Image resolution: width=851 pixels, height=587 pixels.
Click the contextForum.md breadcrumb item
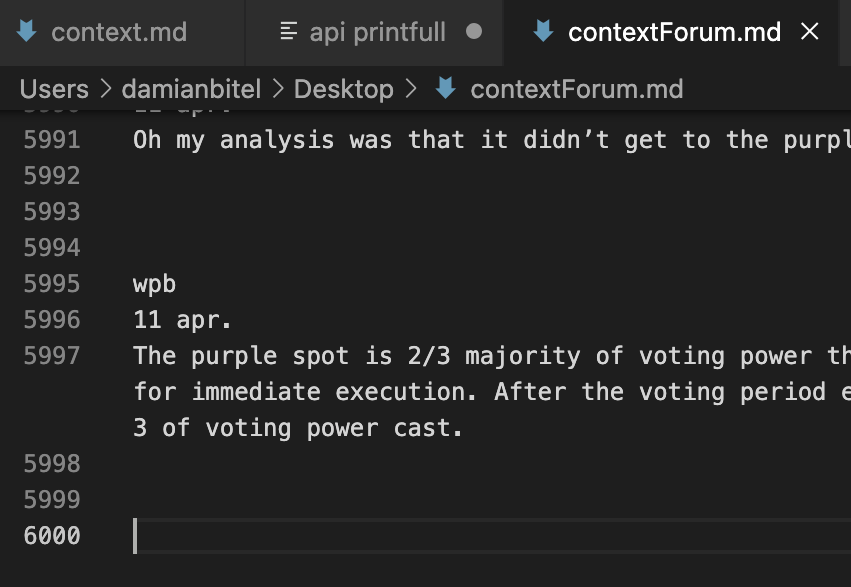pyautogui.click(x=576, y=89)
